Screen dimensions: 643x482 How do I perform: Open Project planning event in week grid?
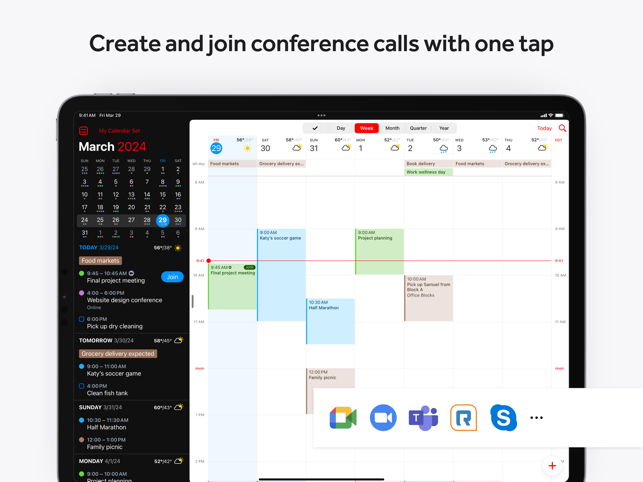coord(379,251)
